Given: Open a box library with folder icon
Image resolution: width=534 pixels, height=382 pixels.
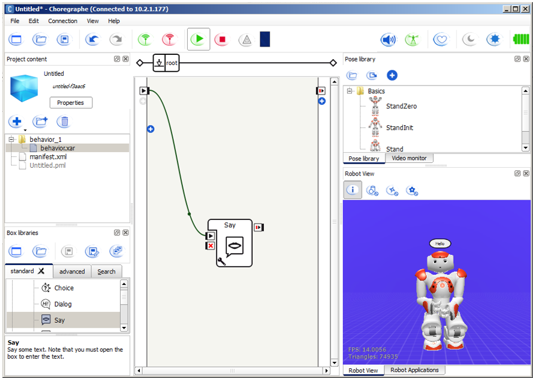Looking at the screenshot, I should 40,252.
